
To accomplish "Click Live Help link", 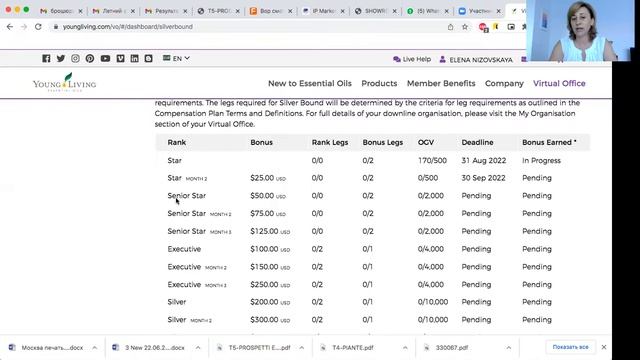I will click(x=412, y=59).
